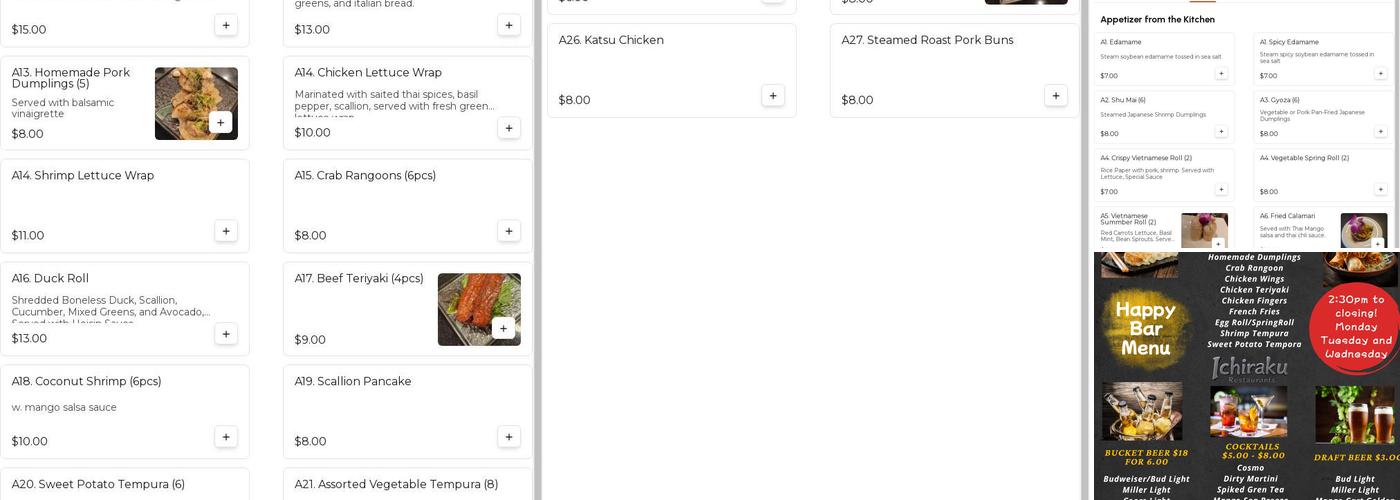The height and width of the screenshot is (500, 1400).
Task: Add Crispy Vietnamese Roll to order
Action: tap(1220, 190)
